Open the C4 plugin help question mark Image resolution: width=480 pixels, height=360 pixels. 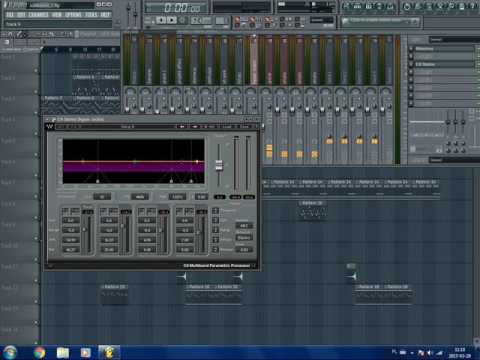[255, 127]
